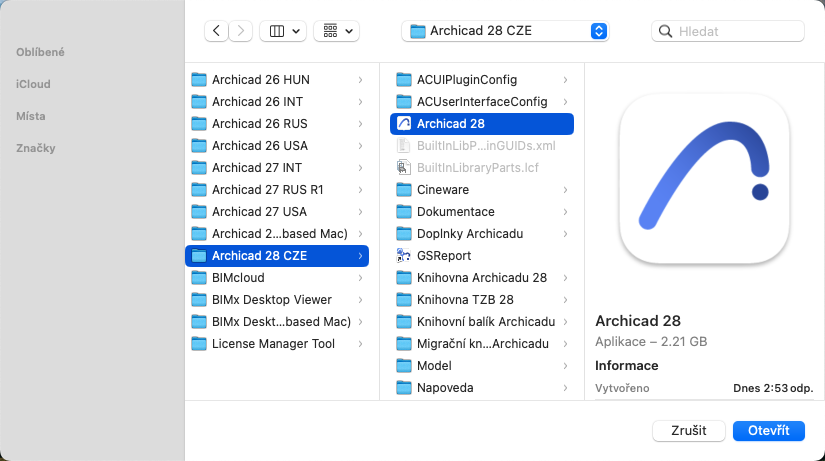825x461 pixels.
Task: Expand the Dokumentace folder chevron
Action: pyautogui.click(x=565, y=212)
